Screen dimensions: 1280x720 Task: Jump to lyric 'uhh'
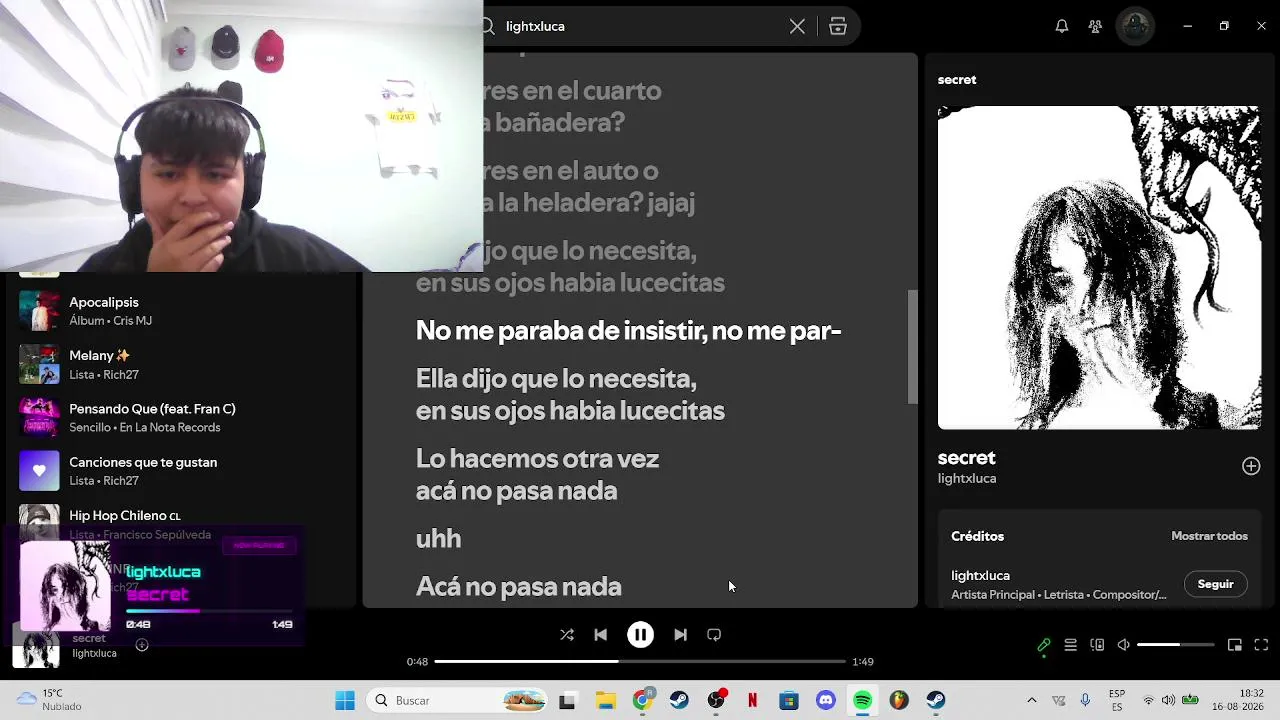click(438, 539)
